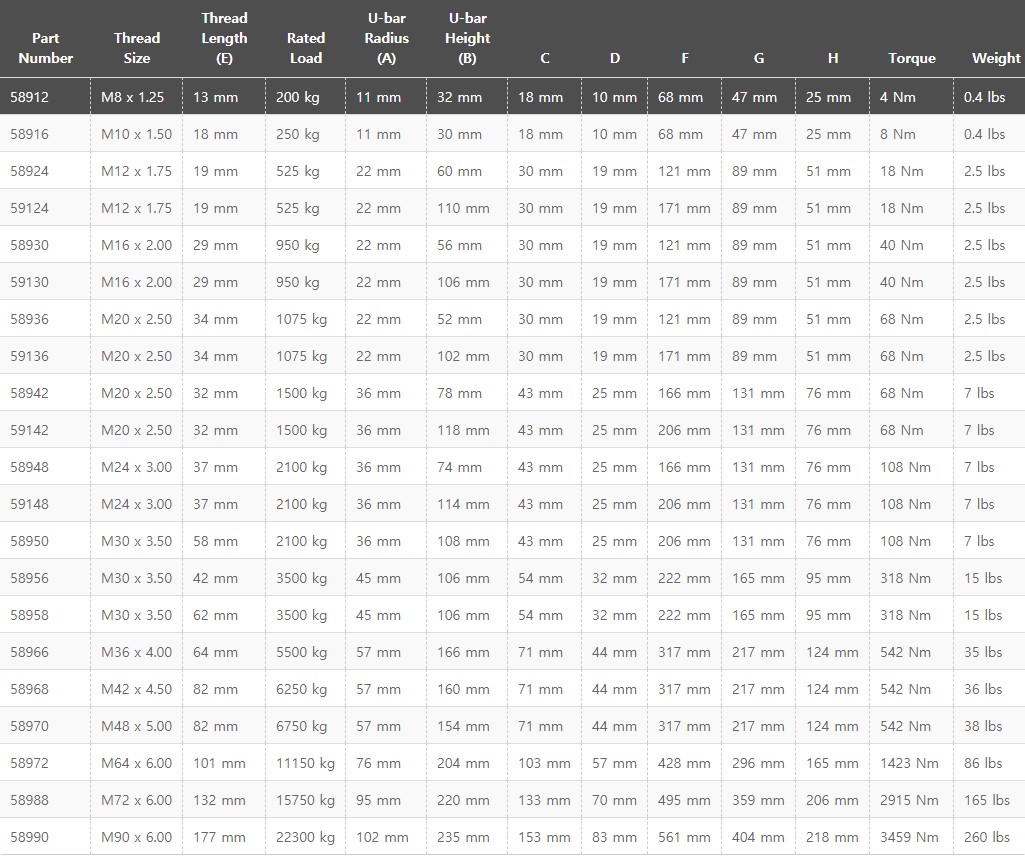Select part number 59148

pos(29,504)
